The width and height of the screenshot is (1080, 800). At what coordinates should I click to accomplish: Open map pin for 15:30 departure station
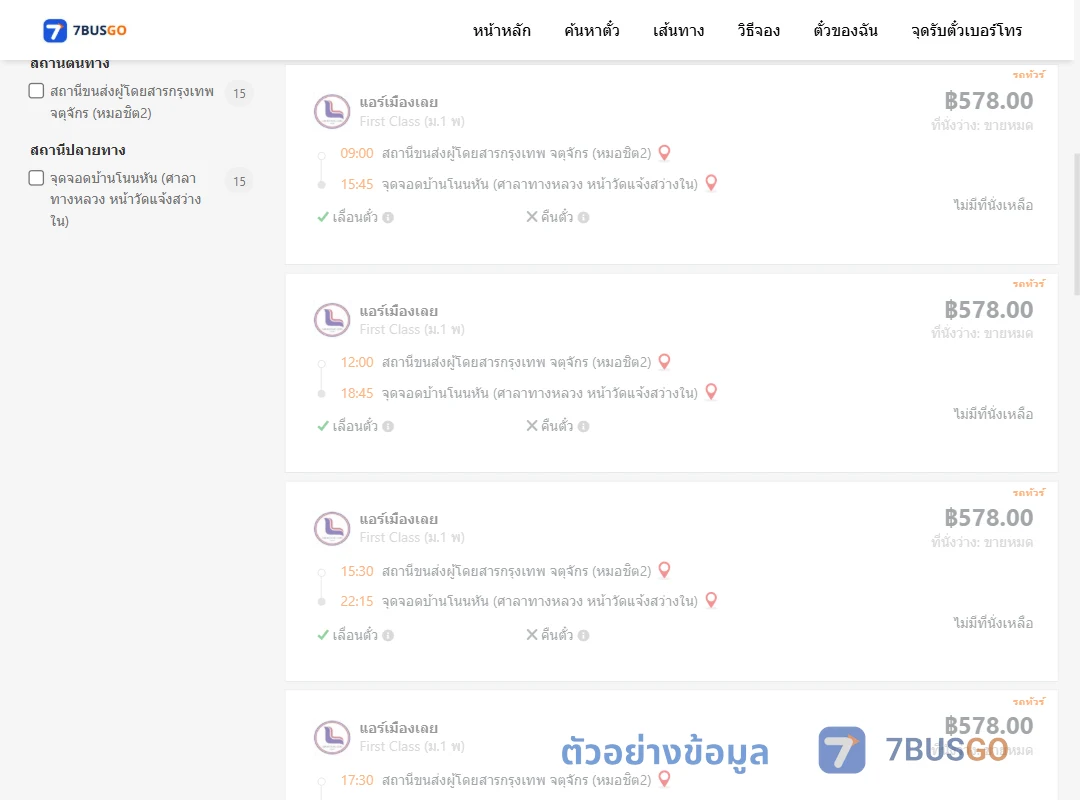[x=665, y=571]
